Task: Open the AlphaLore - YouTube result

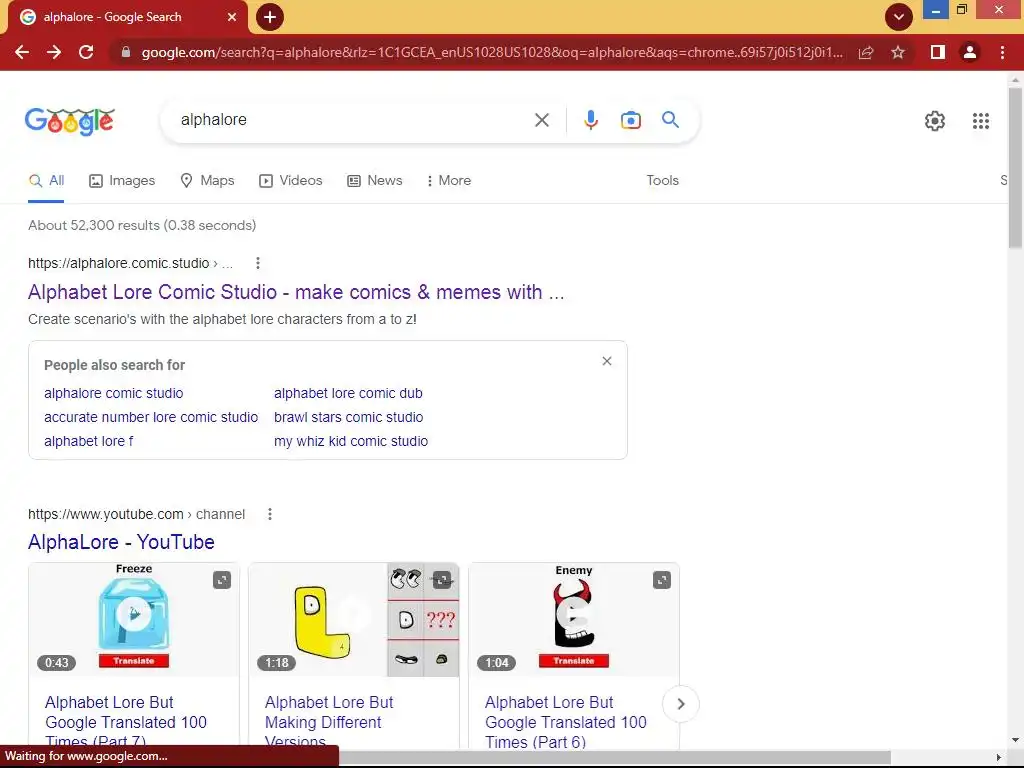Action: (x=121, y=542)
